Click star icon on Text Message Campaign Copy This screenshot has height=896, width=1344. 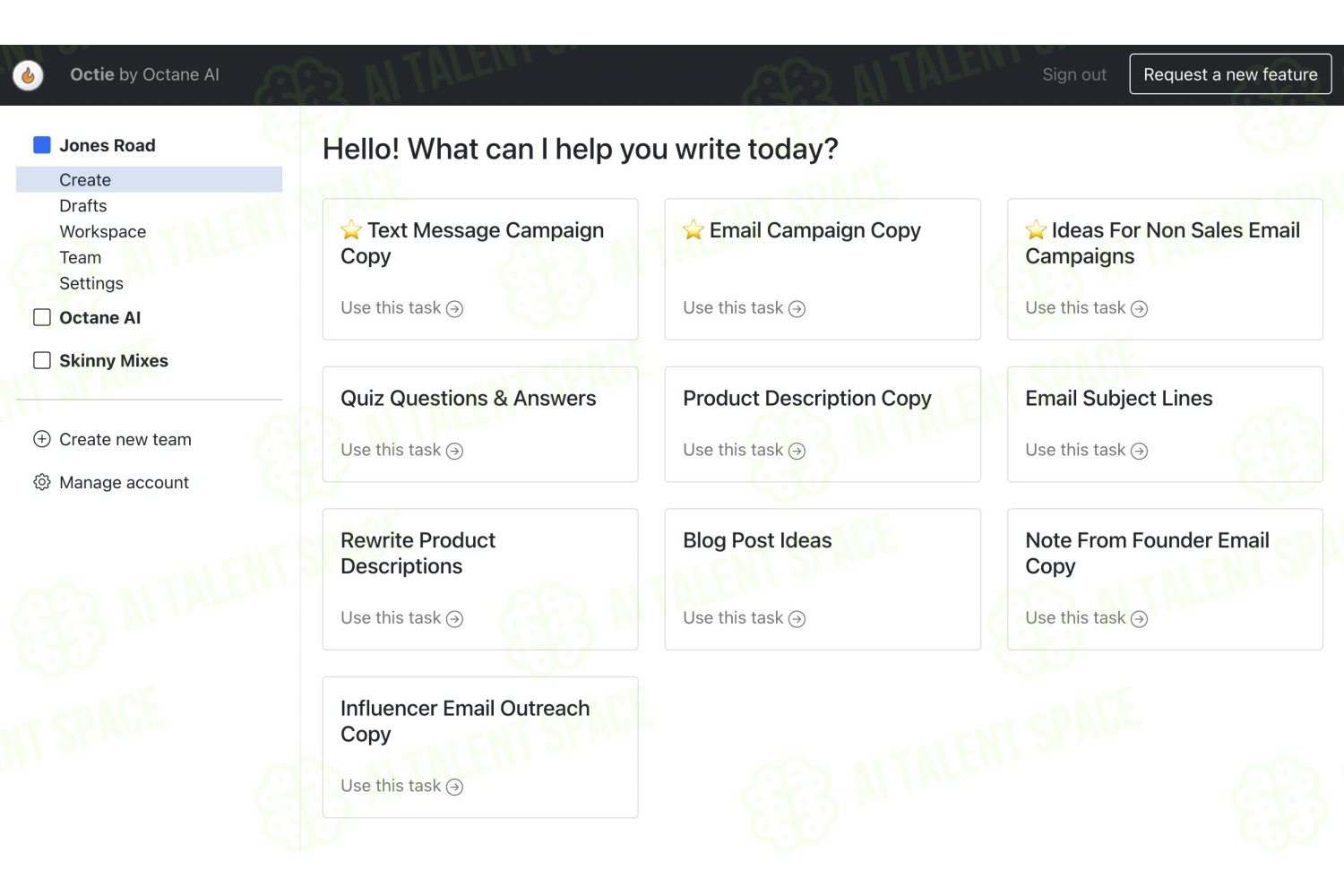(x=351, y=230)
